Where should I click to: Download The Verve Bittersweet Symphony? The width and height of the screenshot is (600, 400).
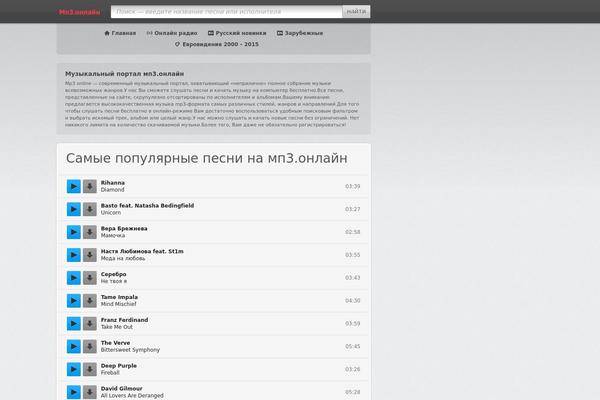[90, 346]
